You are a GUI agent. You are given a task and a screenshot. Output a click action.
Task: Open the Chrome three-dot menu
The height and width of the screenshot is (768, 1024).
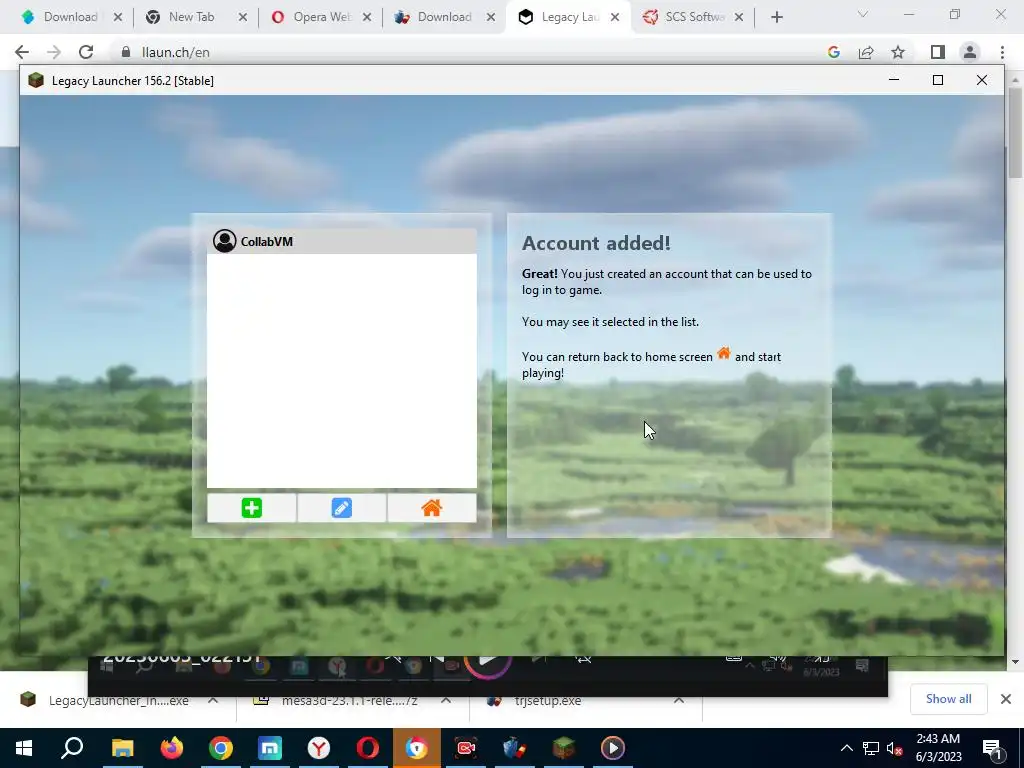tap(1002, 52)
